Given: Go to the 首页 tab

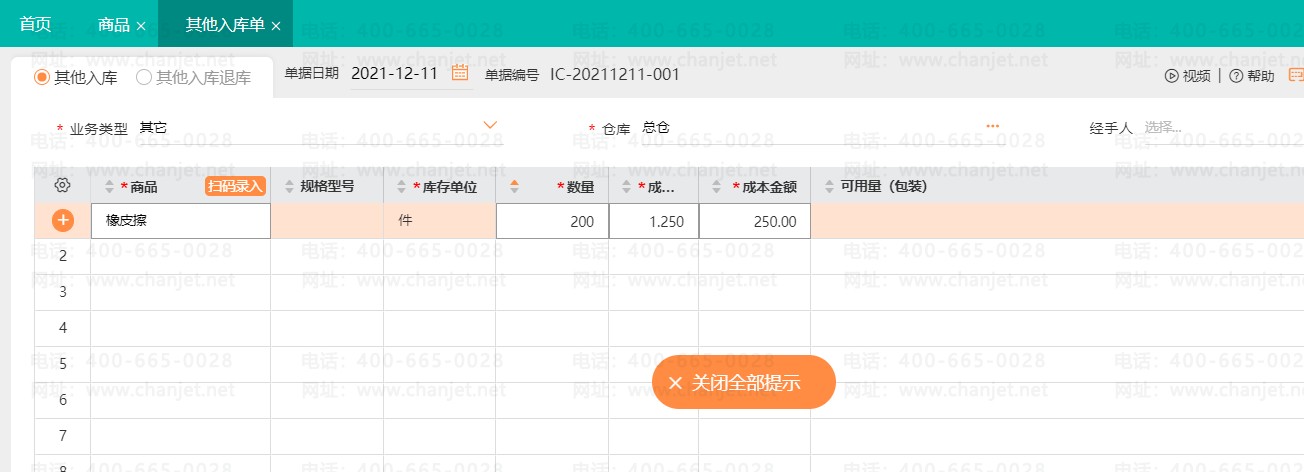Looking at the screenshot, I should [36, 24].
